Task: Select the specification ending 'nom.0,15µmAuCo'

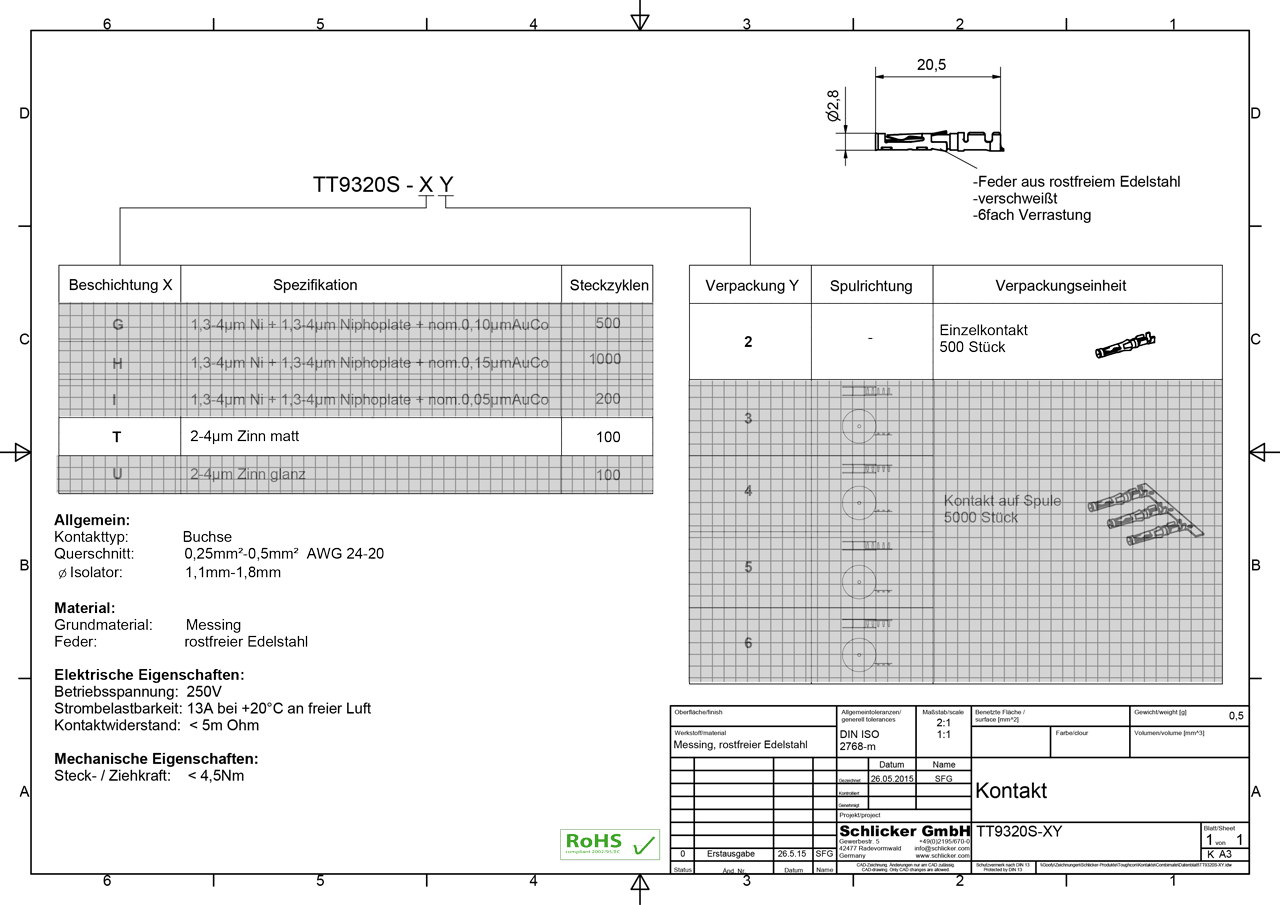Action: click(x=369, y=362)
